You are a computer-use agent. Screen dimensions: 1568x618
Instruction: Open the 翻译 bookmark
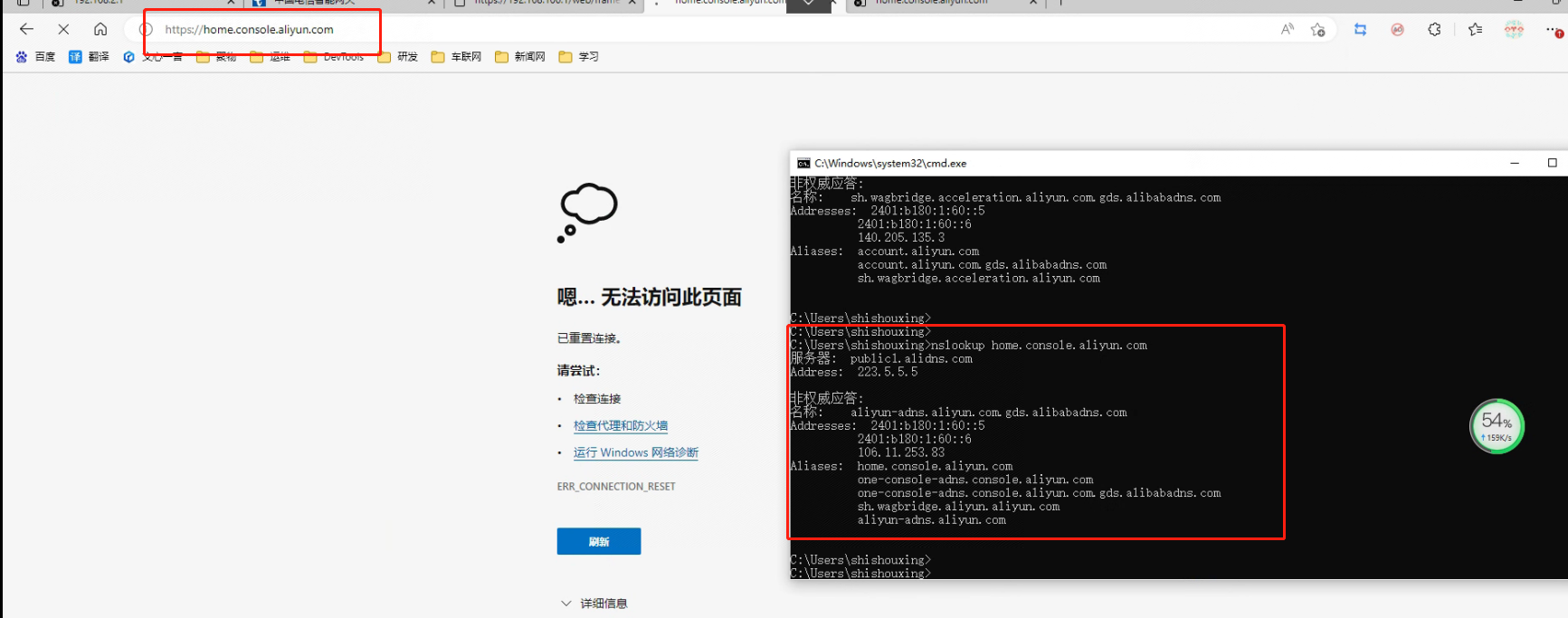coord(89,56)
